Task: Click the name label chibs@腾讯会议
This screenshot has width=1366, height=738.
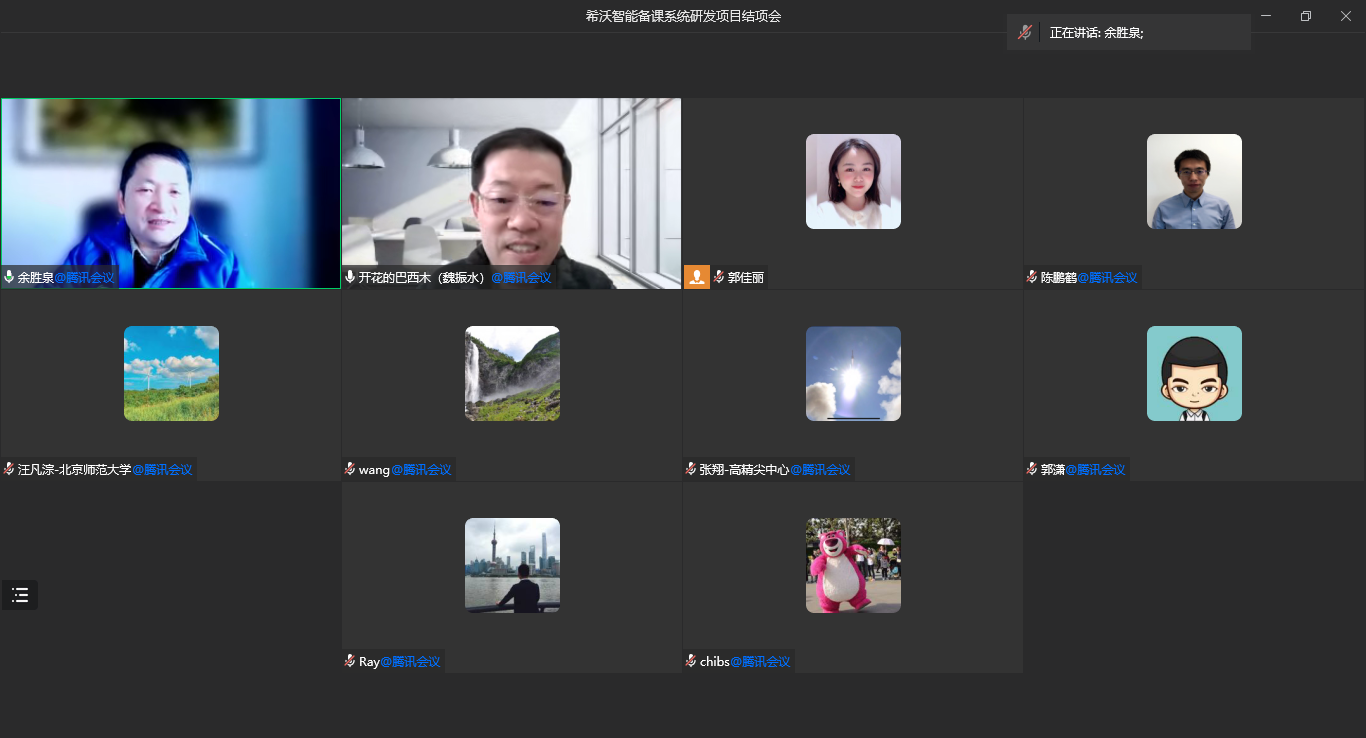Action: pyautogui.click(x=745, y=661)
